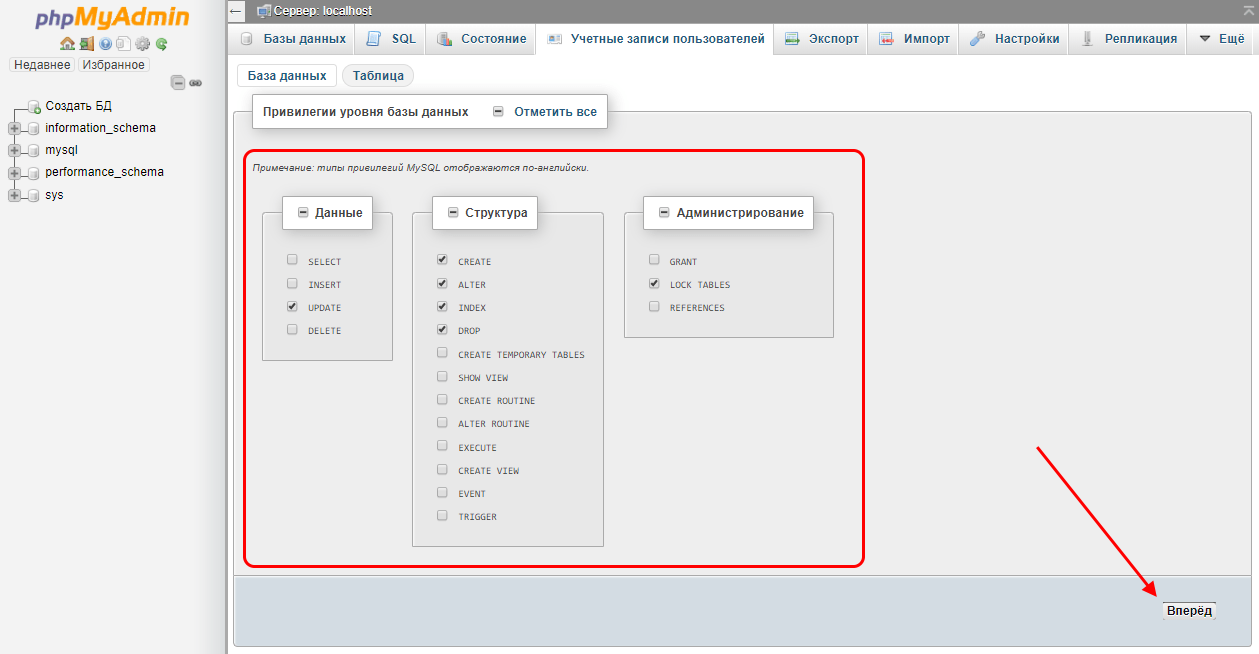The image size is (1259, 654).
Task: Click the Вперёд submit button
Action: [x=1189, y=610]
